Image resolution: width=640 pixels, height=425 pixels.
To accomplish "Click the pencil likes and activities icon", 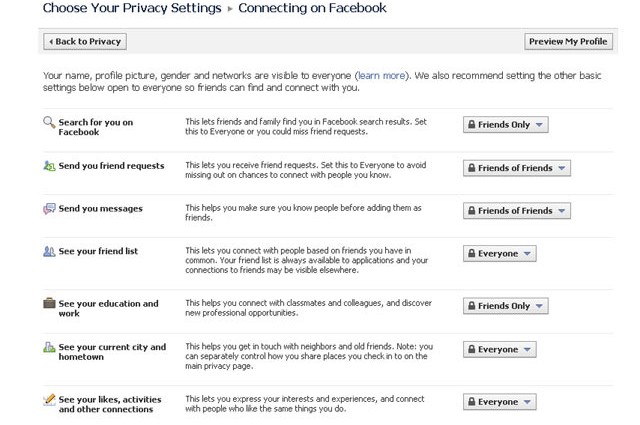I will tap(49, 400).
